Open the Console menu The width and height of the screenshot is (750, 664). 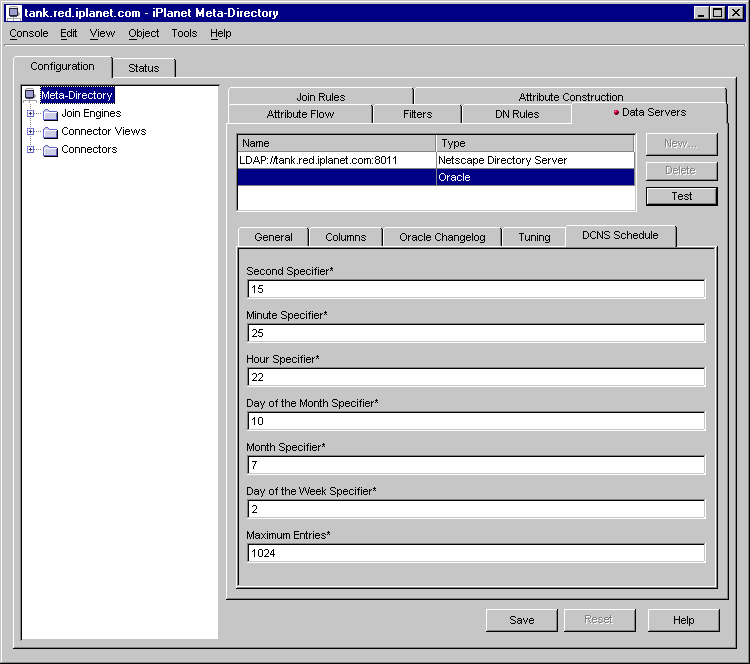coord(29,33)
